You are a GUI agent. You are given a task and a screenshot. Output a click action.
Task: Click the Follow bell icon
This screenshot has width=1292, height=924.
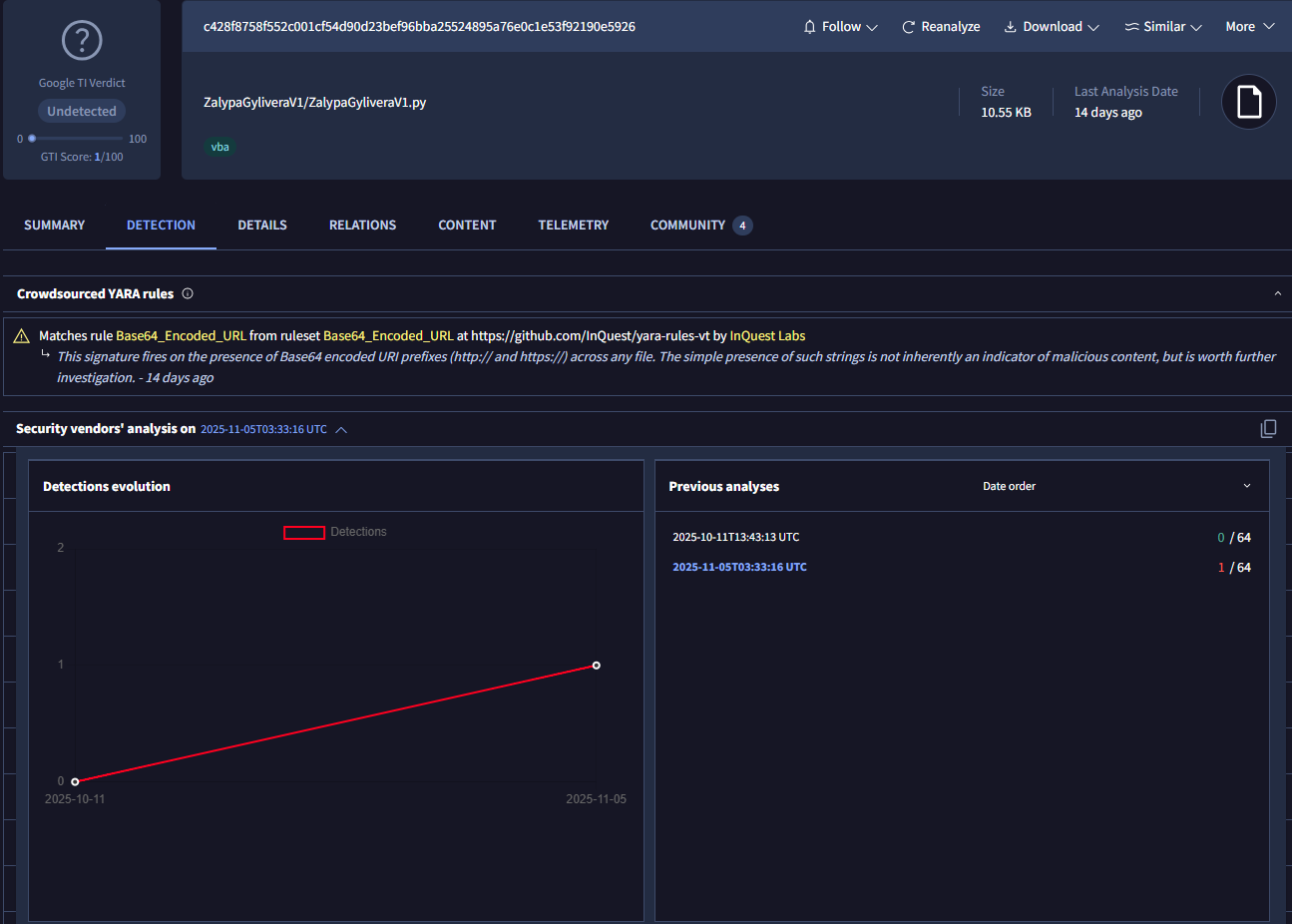tap(809, 27)
